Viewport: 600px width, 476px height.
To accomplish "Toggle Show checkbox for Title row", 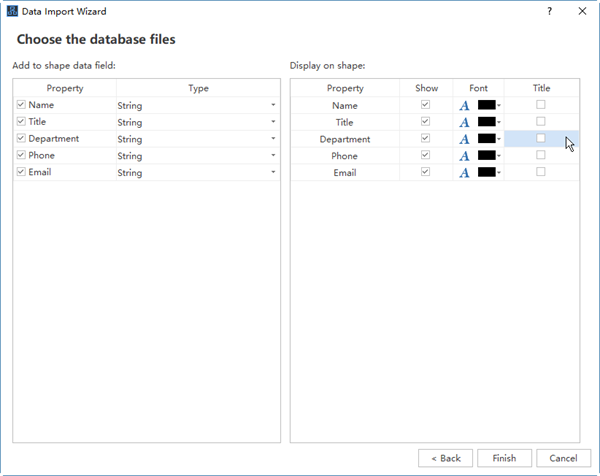I will pos(426,121).
